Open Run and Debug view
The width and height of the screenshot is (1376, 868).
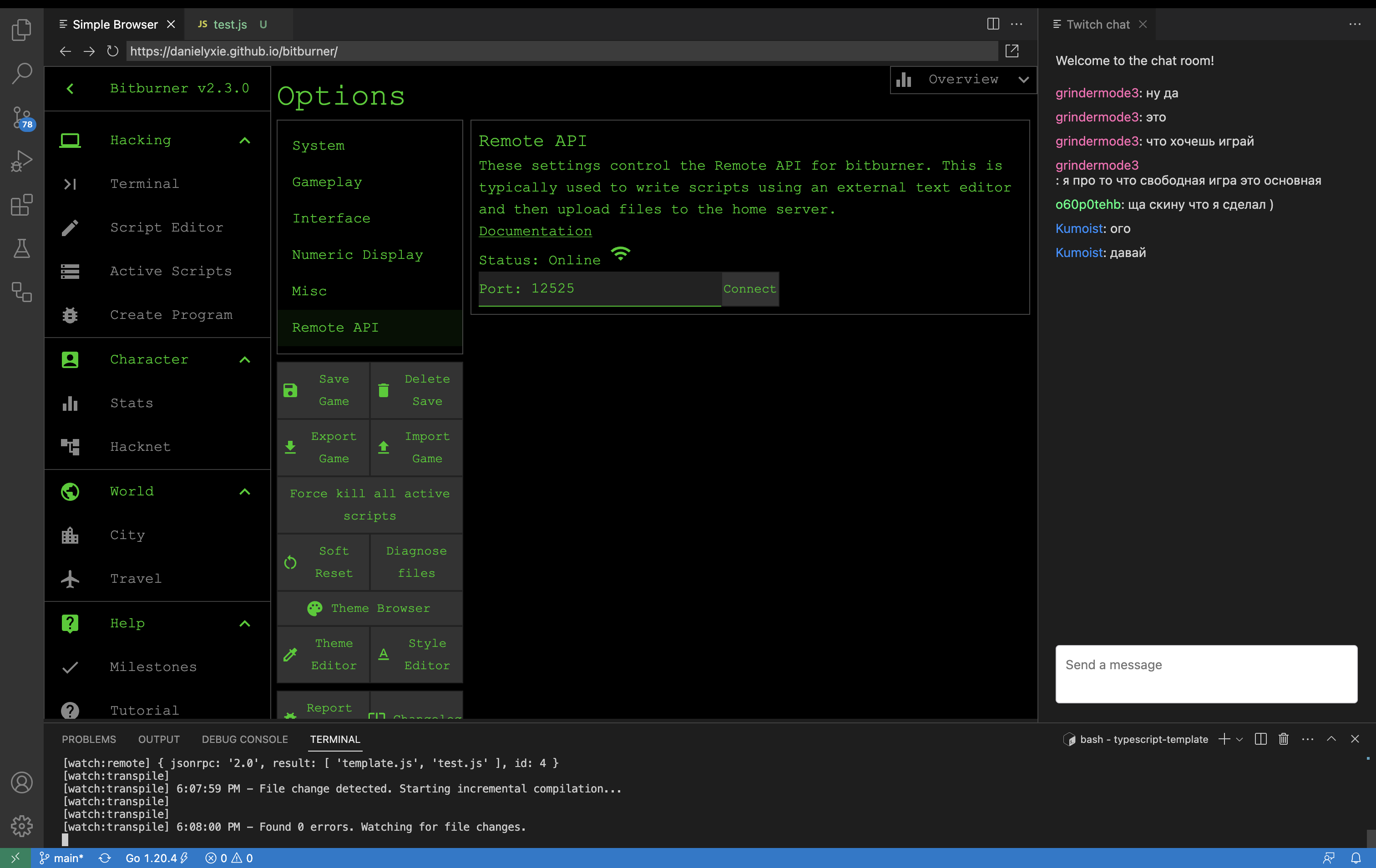pos(22,161)
